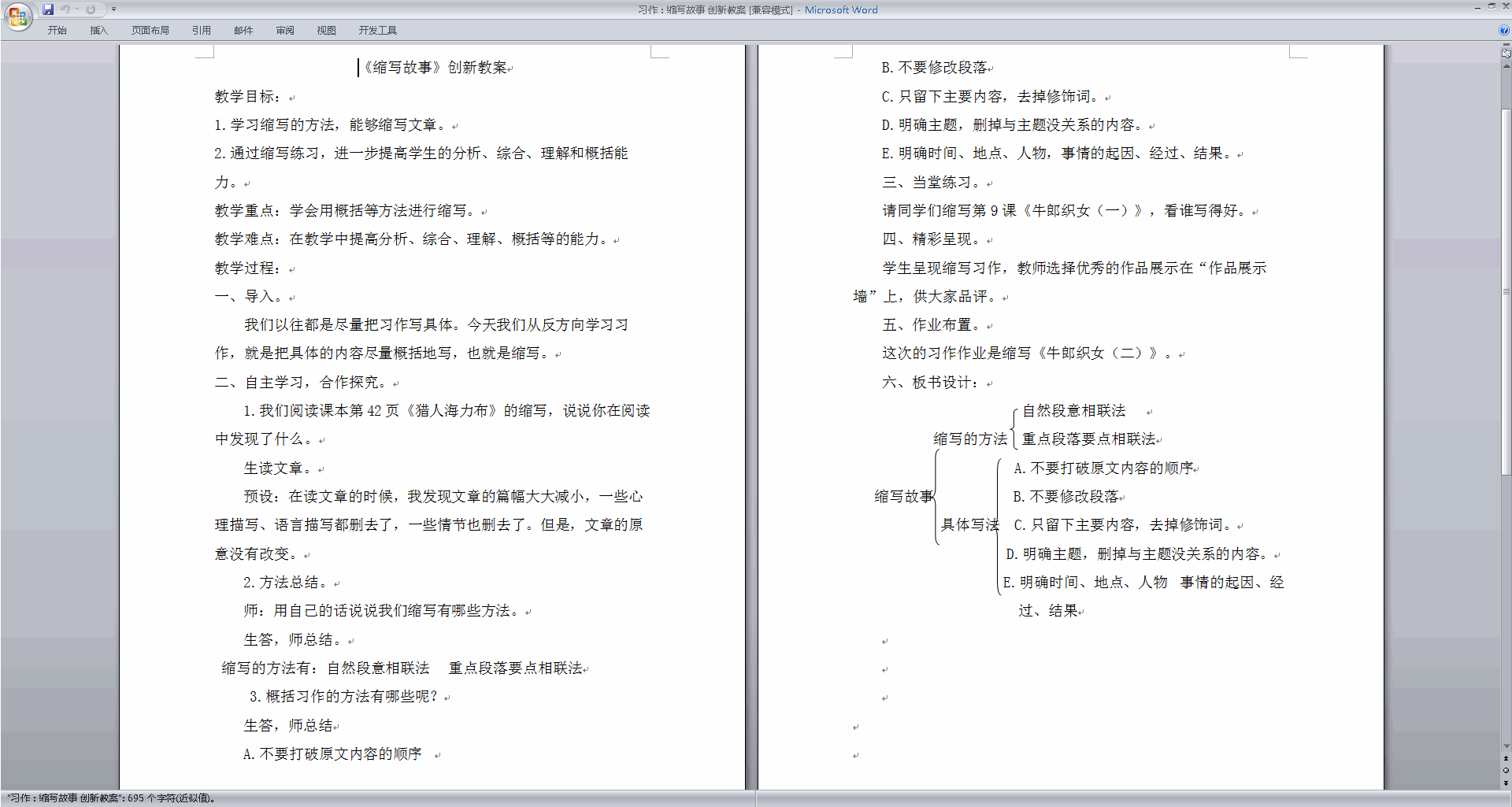Click right page top line B.不要修改段落
This screenshot has width=1512, height=807.
[935, 68]
